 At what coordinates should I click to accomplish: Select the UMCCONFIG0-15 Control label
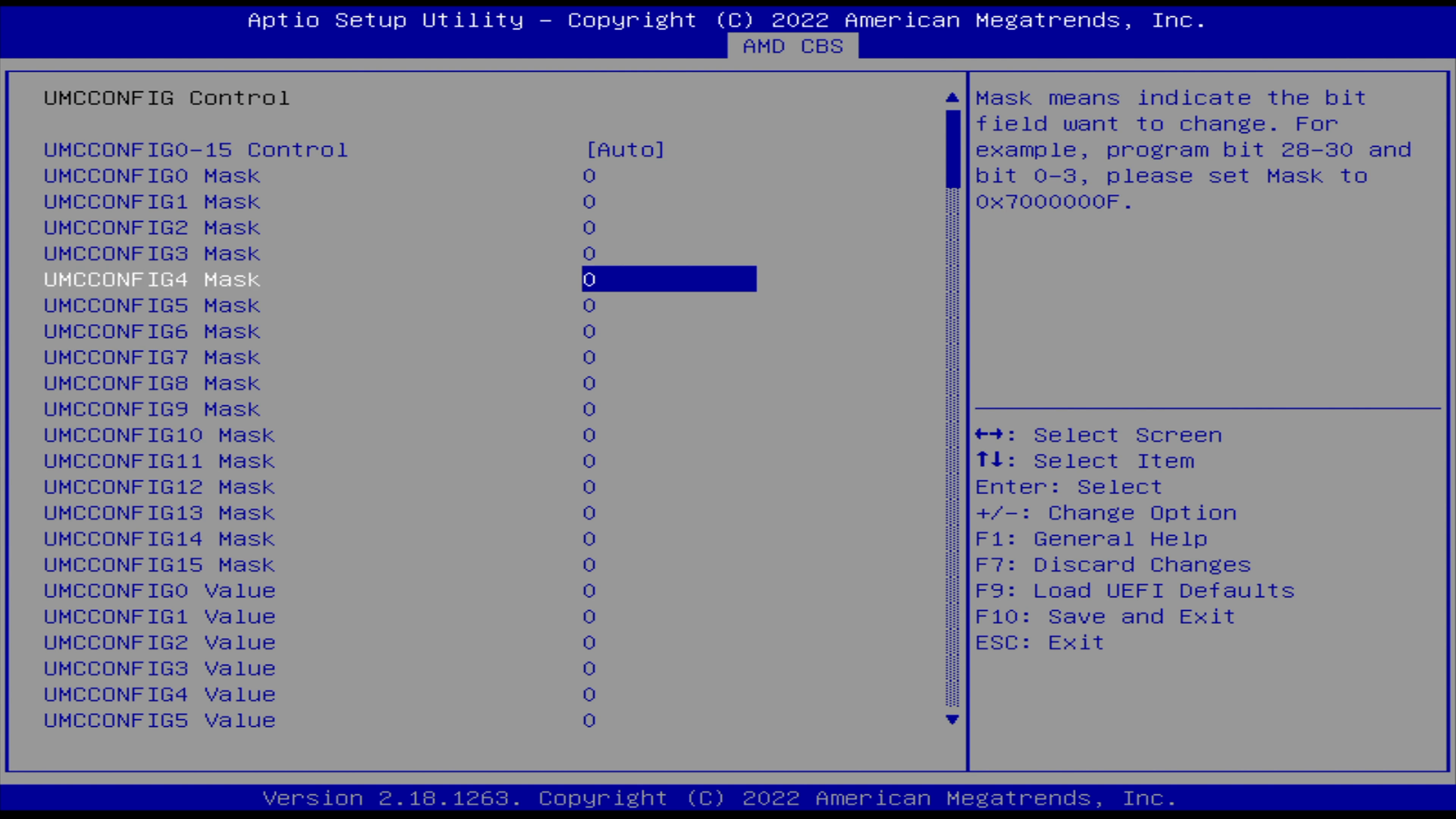tap(196, 150)
